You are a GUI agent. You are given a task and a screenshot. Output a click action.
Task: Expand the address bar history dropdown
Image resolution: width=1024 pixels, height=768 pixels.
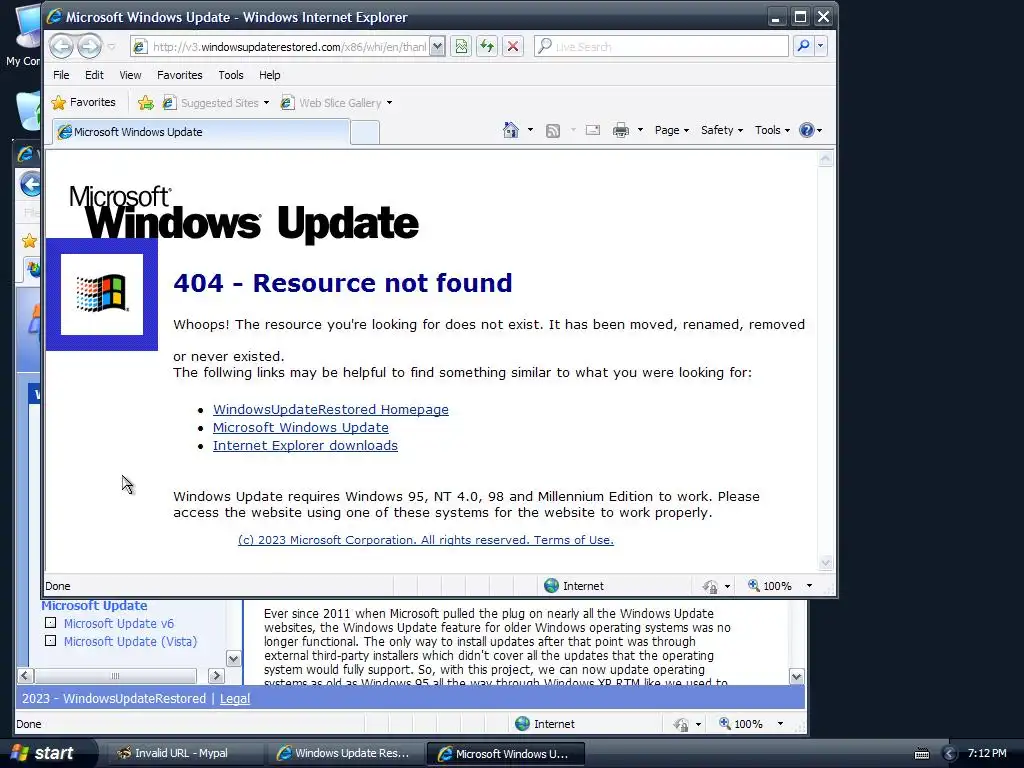(438, 47)
